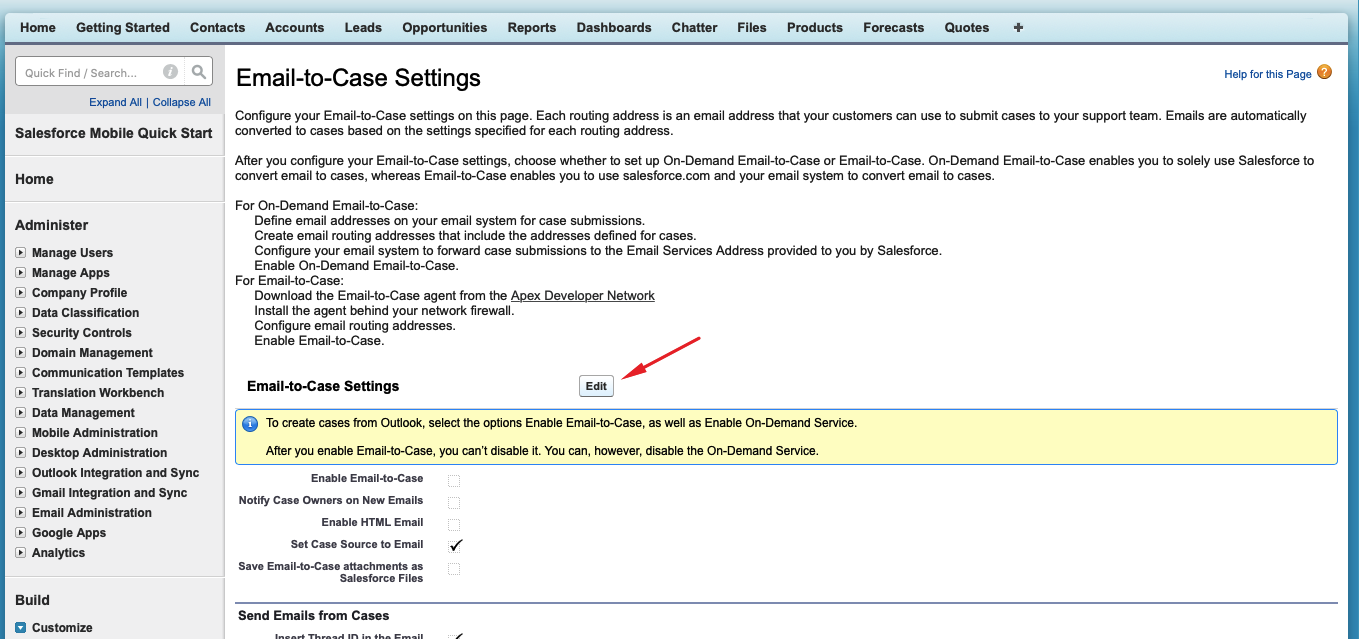
Task: Open the Quotes tab
Action: [967, 27]
